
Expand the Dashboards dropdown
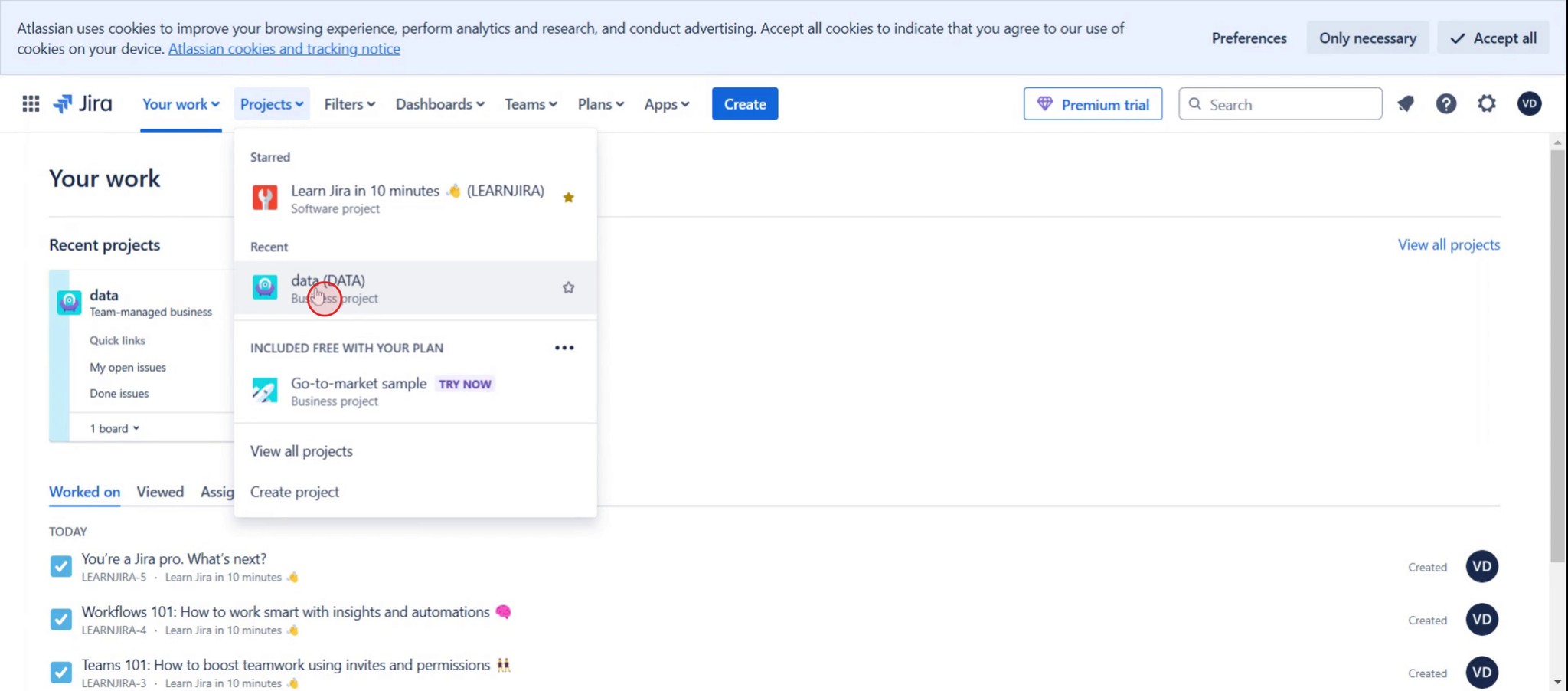point(439,103)
